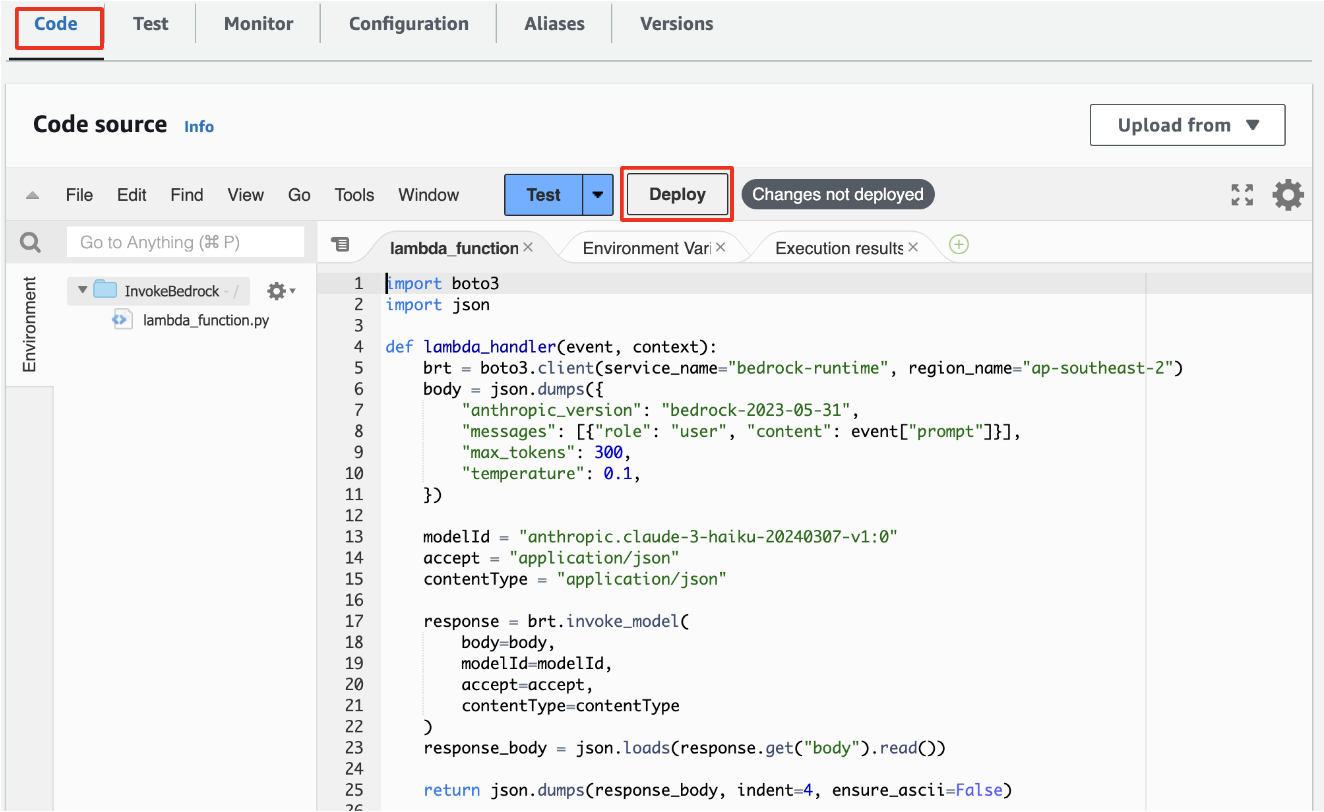Open the file search magnifier panel

(30, 241)
